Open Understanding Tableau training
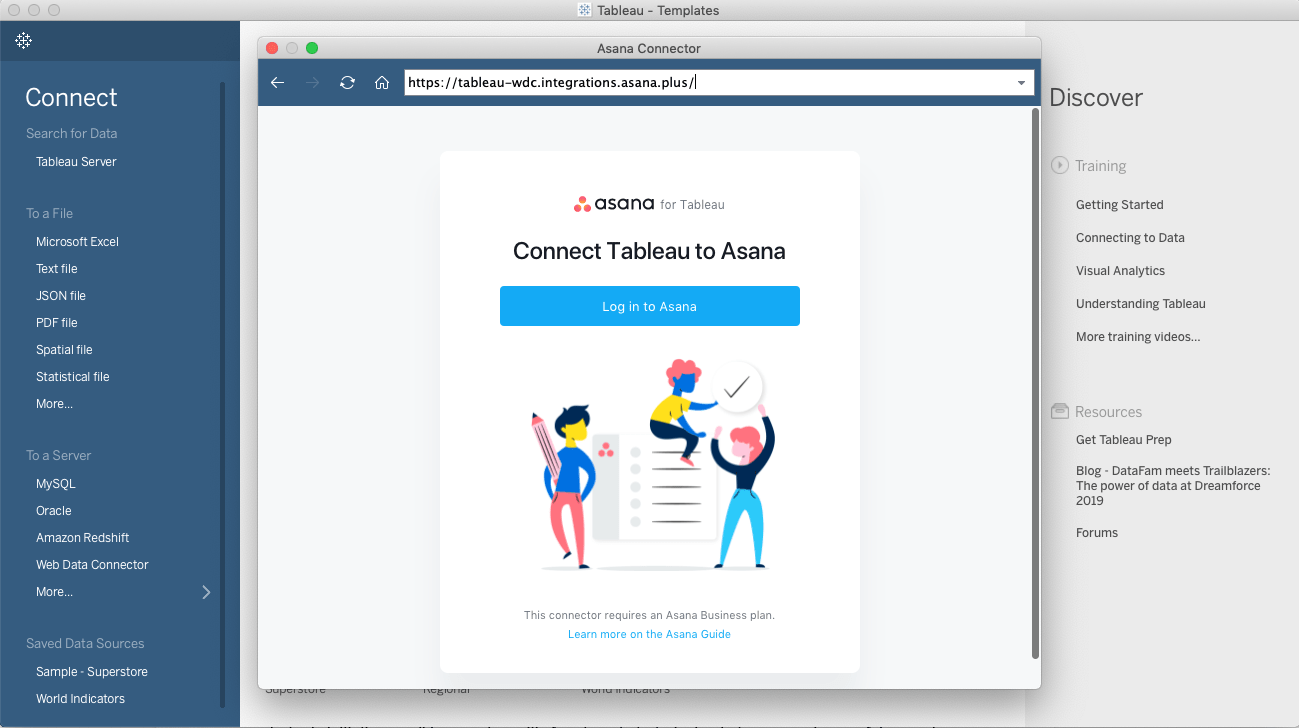The width and height of the screenshot is (1299, 728). [x=1141, y=304]
